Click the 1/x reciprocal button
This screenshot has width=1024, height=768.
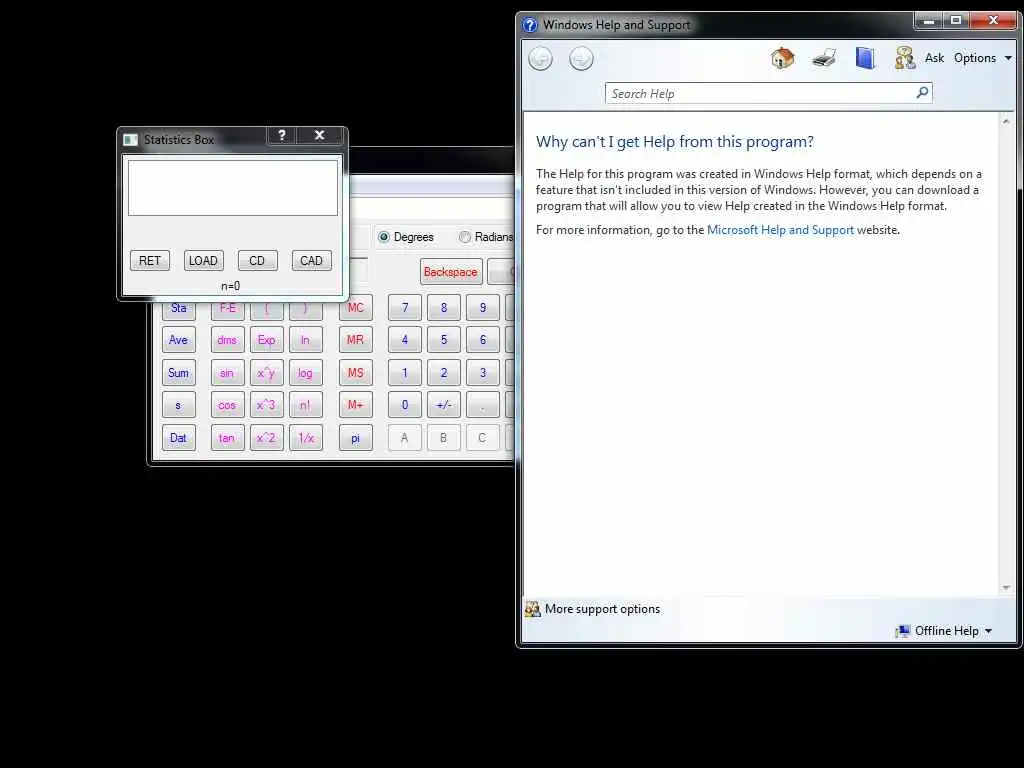(306, 438)
